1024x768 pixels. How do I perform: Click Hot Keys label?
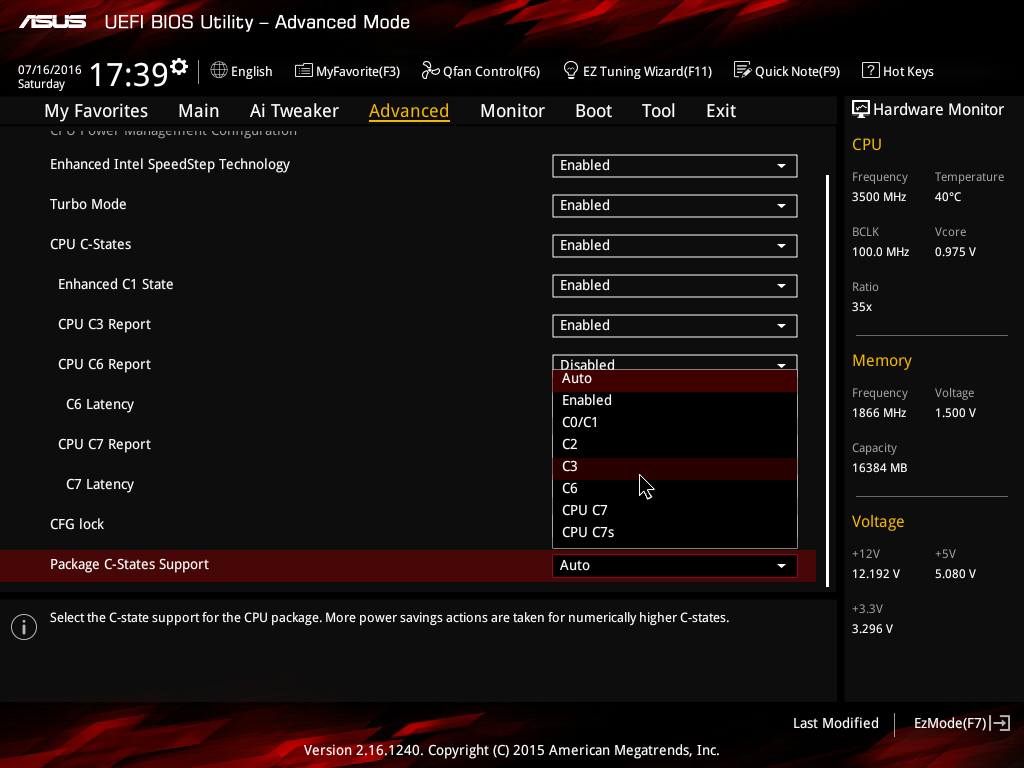908,71
